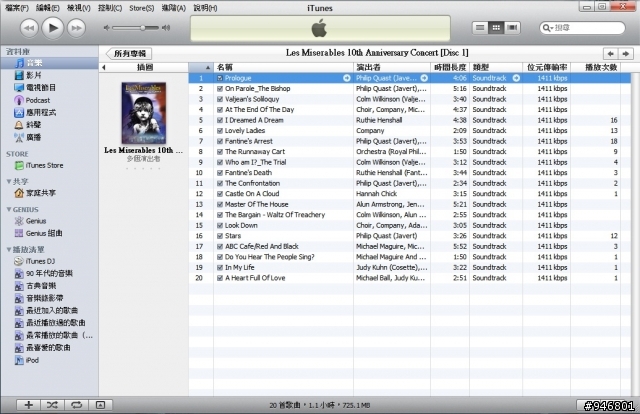Open the 最近加入的歌曲 playlist
Viewport: 640px width, 414px height.
[46, 310]
